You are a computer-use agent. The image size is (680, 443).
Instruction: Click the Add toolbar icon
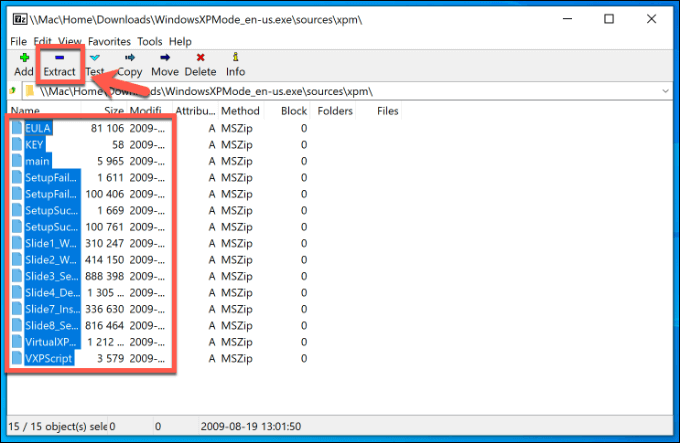tap(24, 57)
